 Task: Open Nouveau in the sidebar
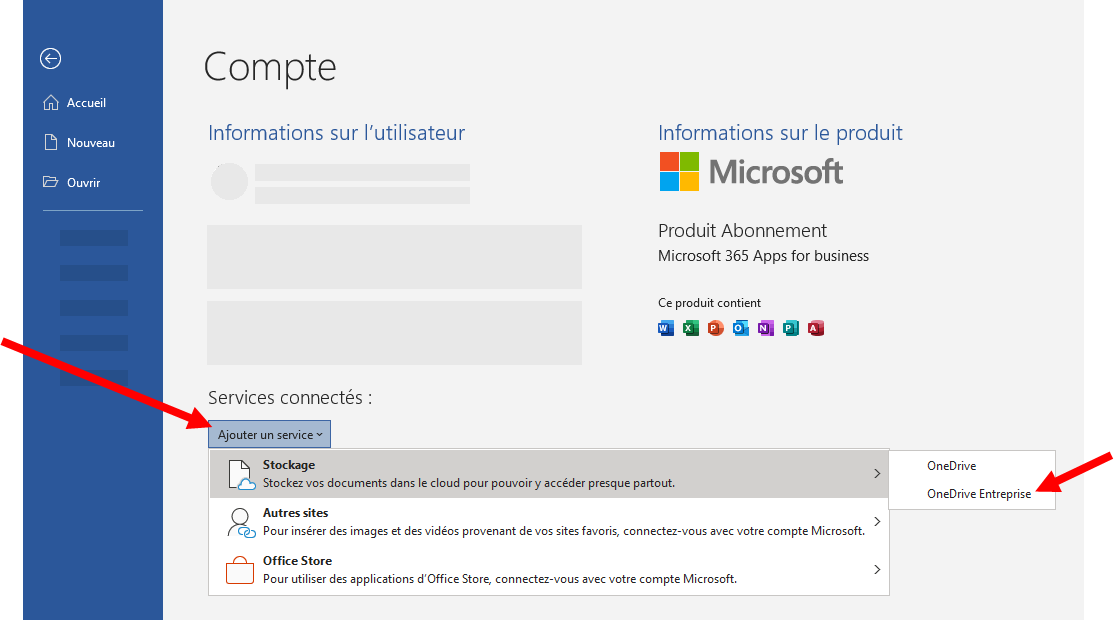tap(91, 143)
